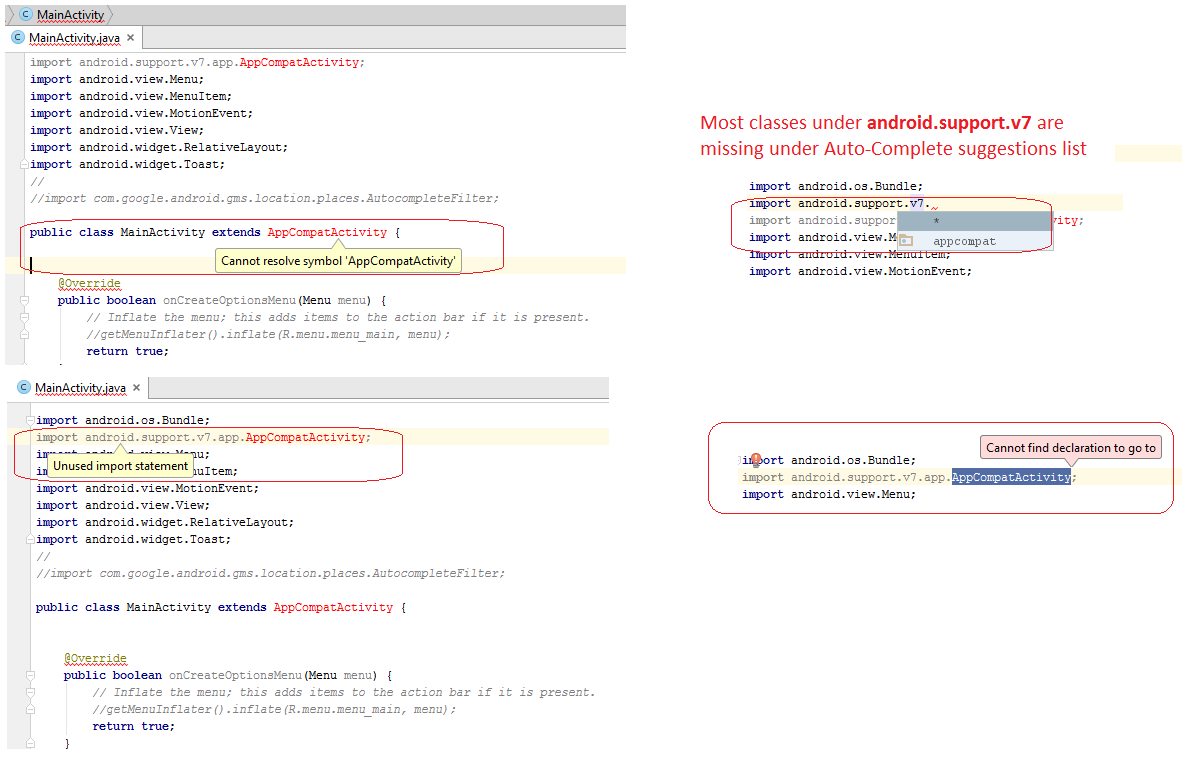
Task: Click "return true;" in the lower editor
Action: coord(133,726)
